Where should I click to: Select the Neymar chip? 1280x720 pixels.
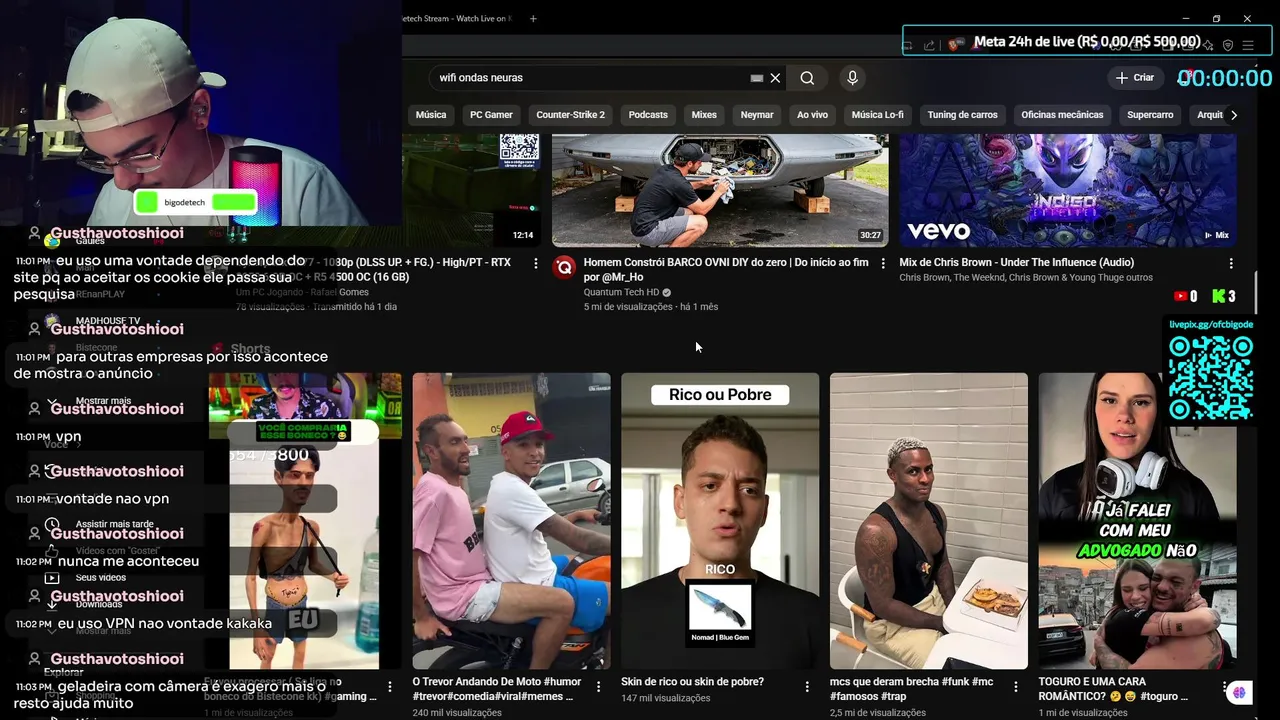[757, 115]
